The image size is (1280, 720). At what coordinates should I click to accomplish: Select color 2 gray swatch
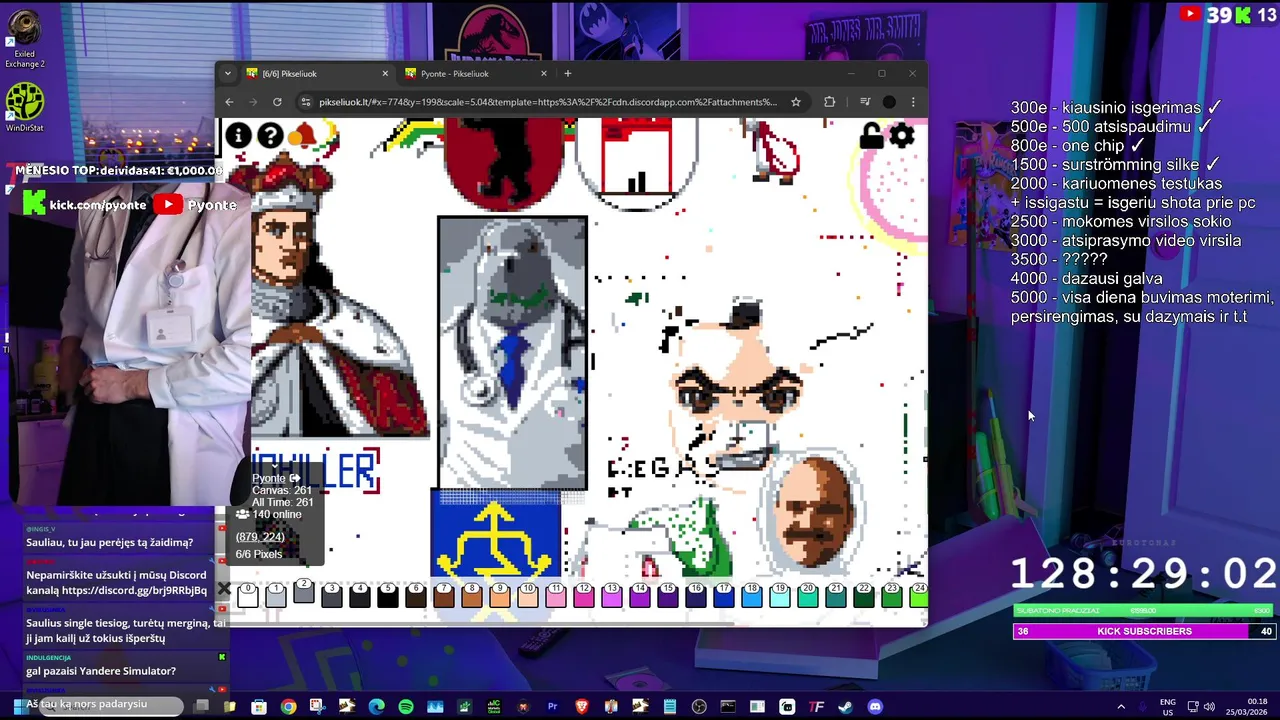(303, 593)
